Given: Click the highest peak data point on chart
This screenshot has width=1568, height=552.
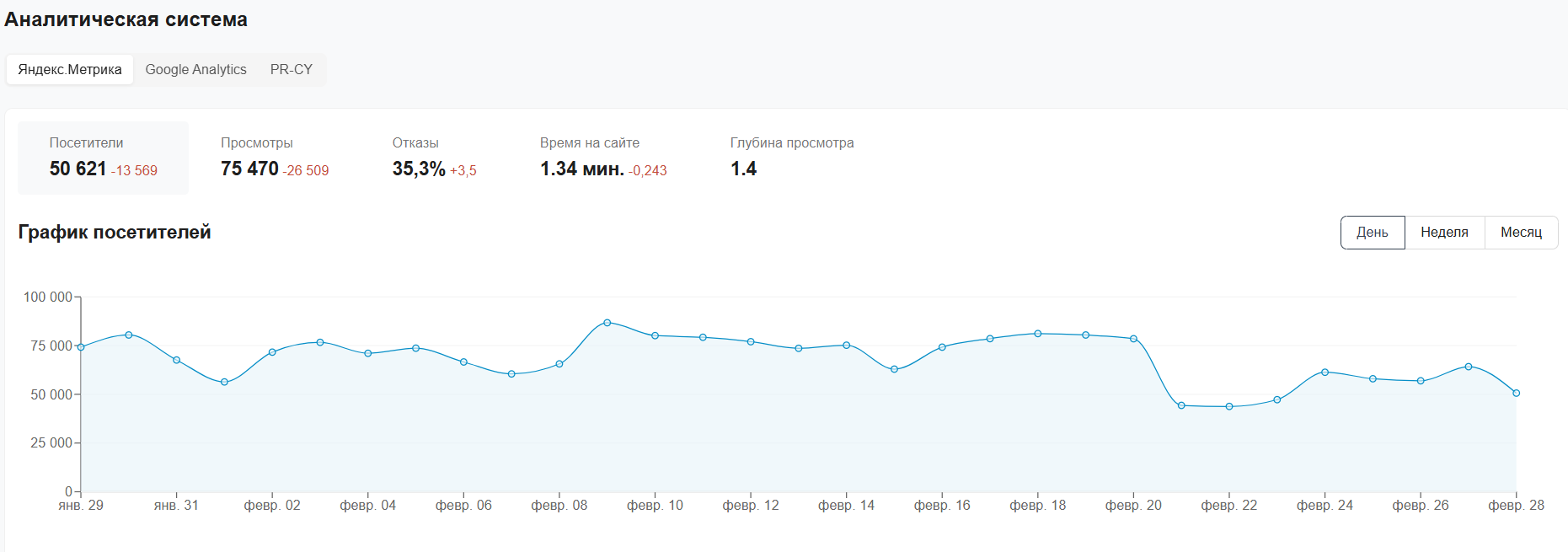Looking at the screenshot, I should pos(607,323).
